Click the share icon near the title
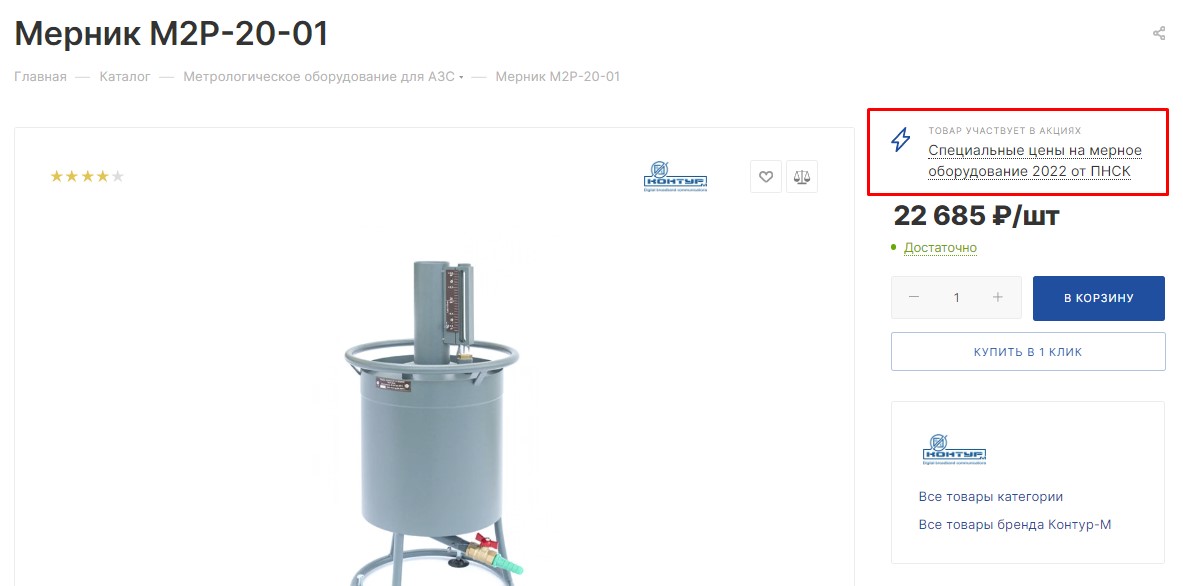The height and width of the screenshot is (586, 1183). coord(1159,33)
